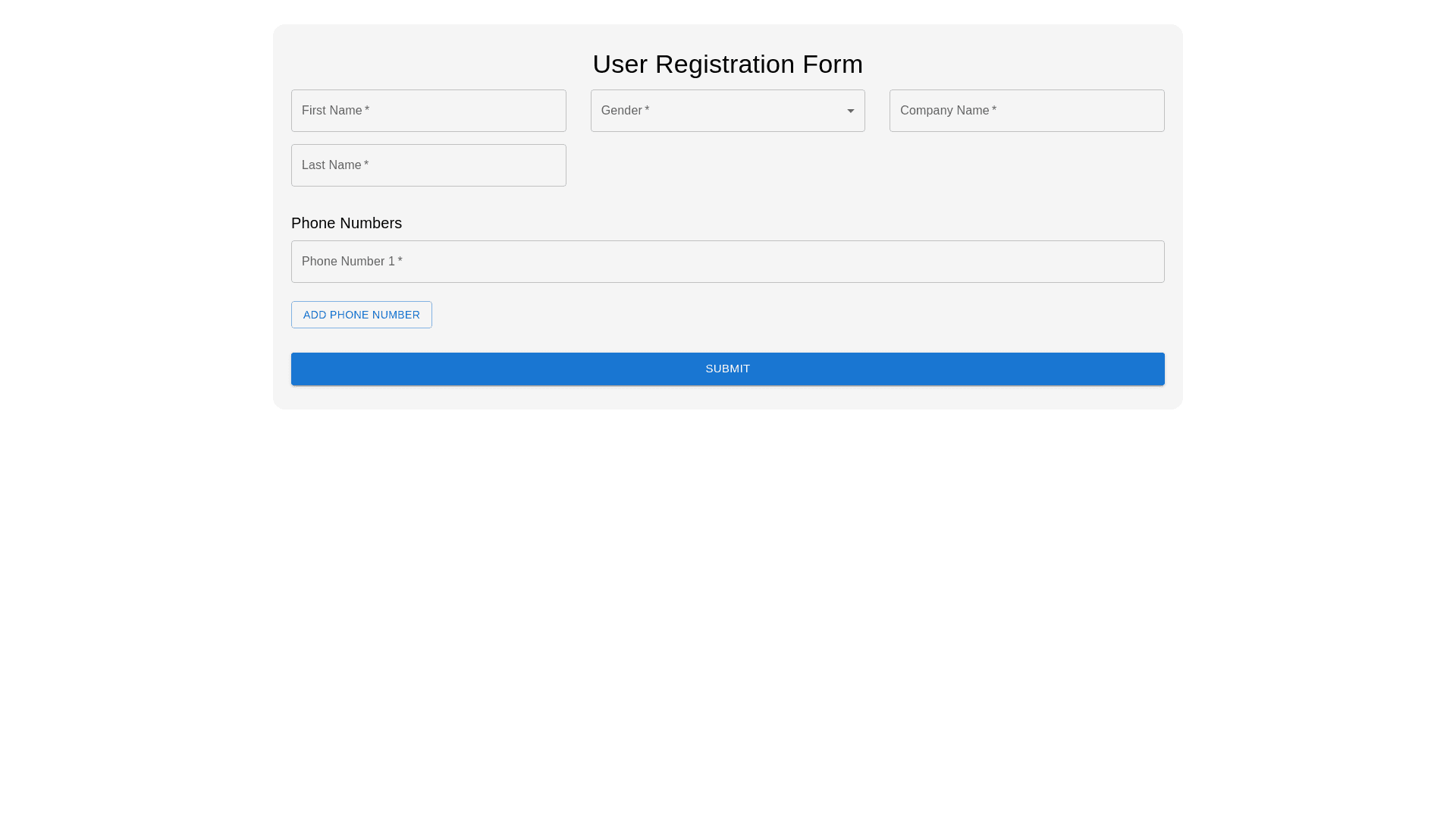
Task: Click the Phone Numbers section heading
Action: tap(346, 223)
